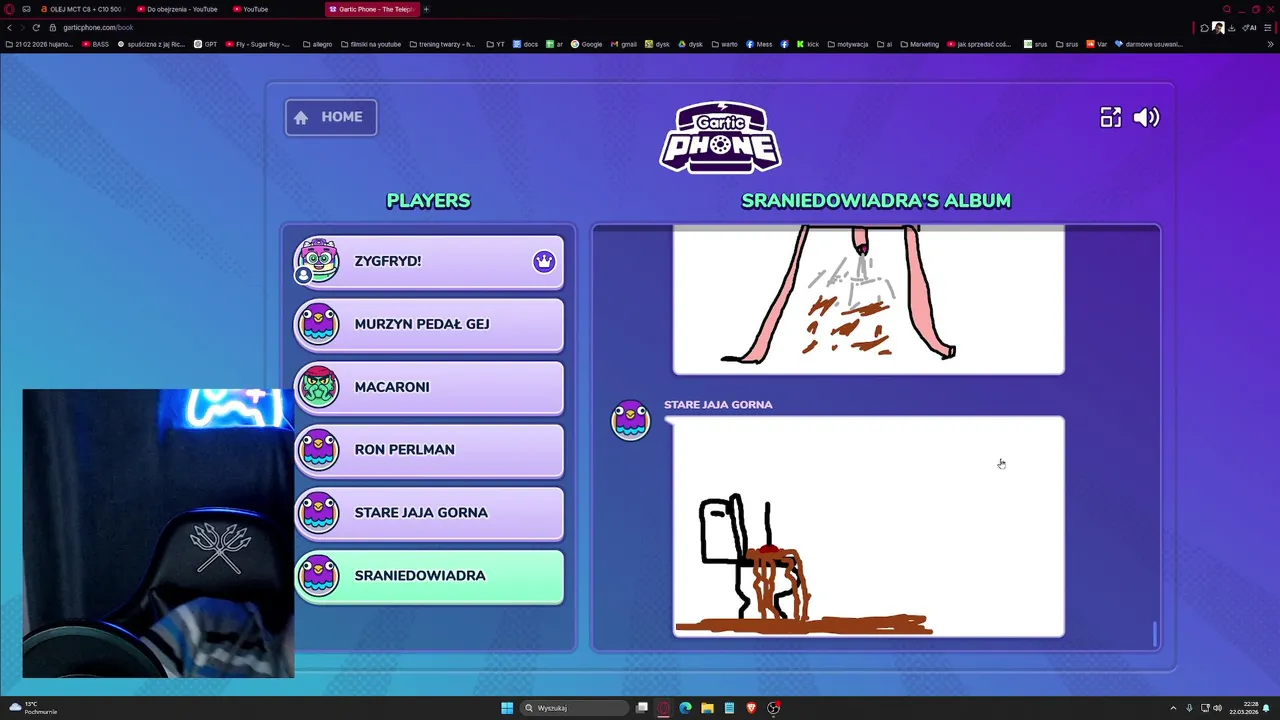1280x720 pixels.
Task: Open OBS Studio from taskbar
Action: (773, 708)
